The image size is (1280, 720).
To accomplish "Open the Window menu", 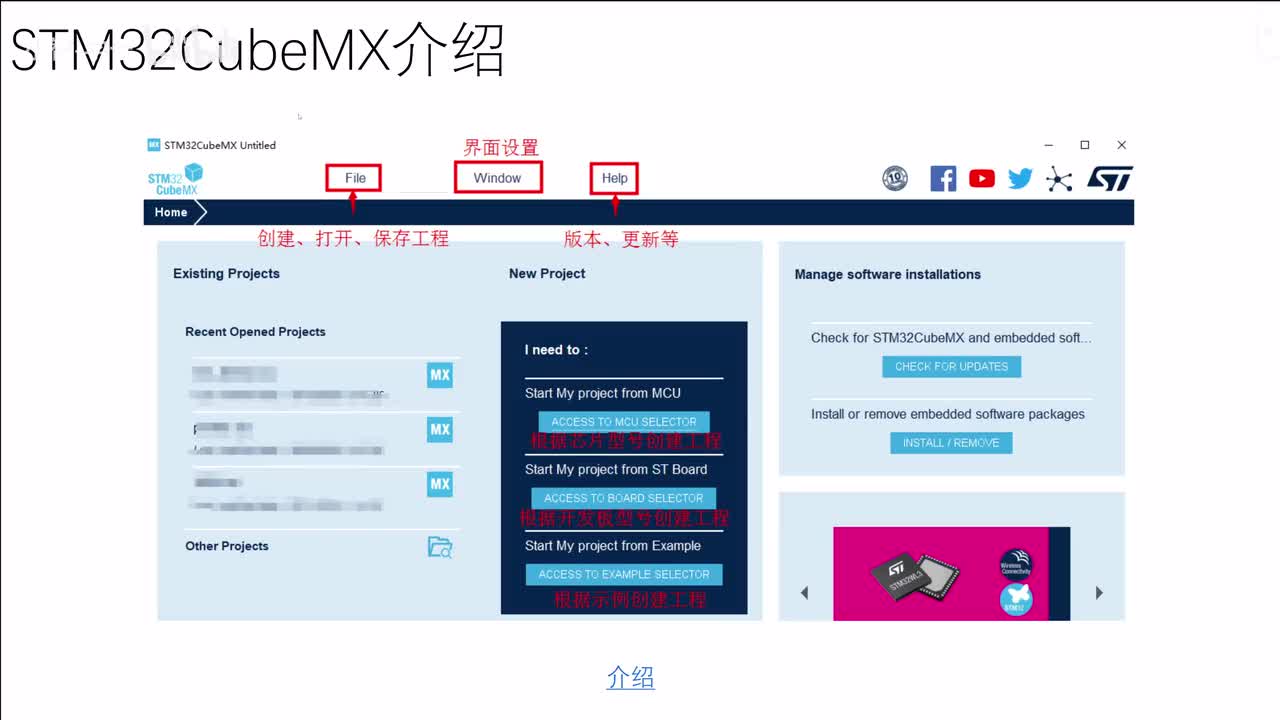I will coord(497,178).
